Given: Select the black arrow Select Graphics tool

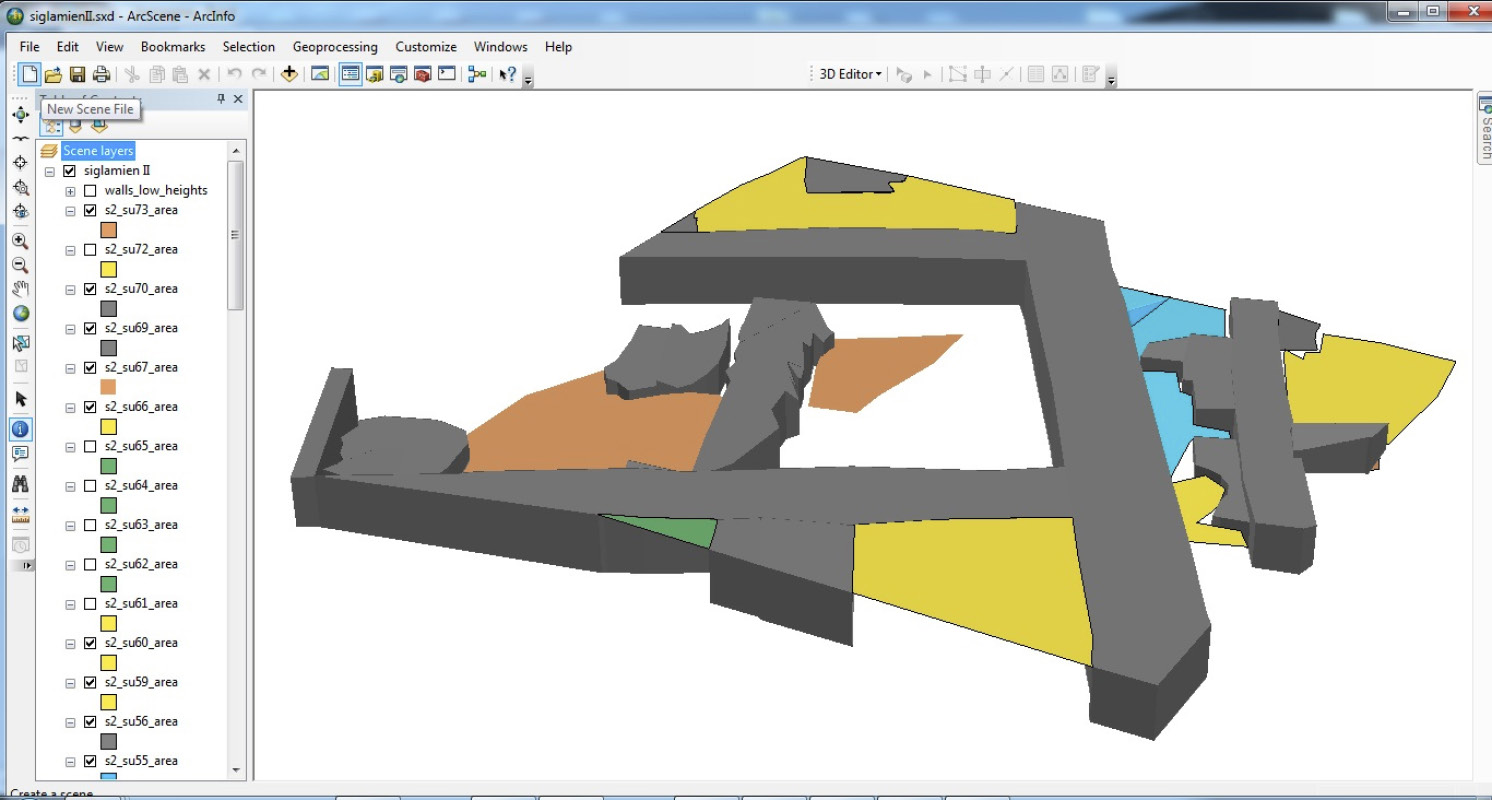Looking at the screenshot, I should point(20,399).
